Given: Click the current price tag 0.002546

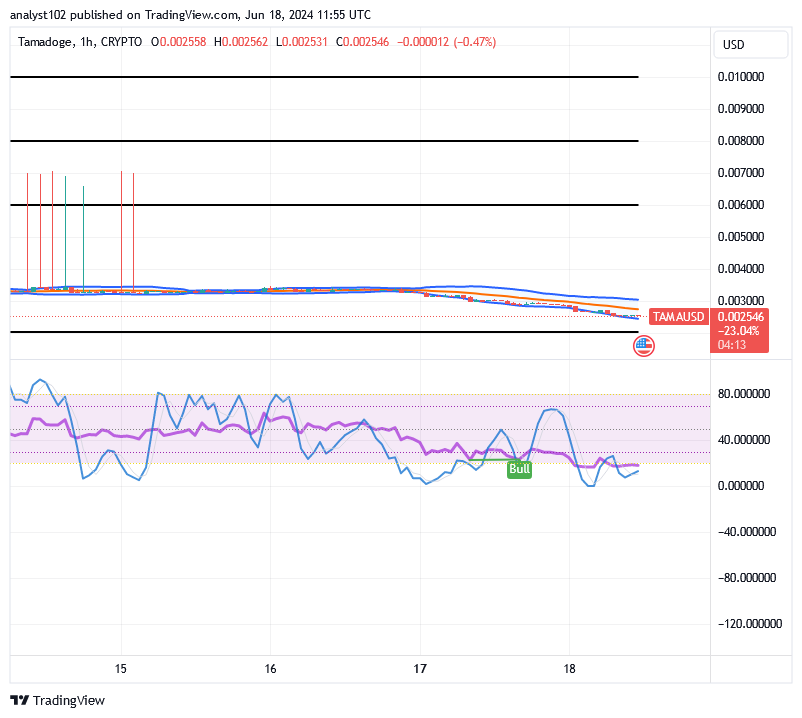Looking at the screenshot, I should [x=741, y=317].
